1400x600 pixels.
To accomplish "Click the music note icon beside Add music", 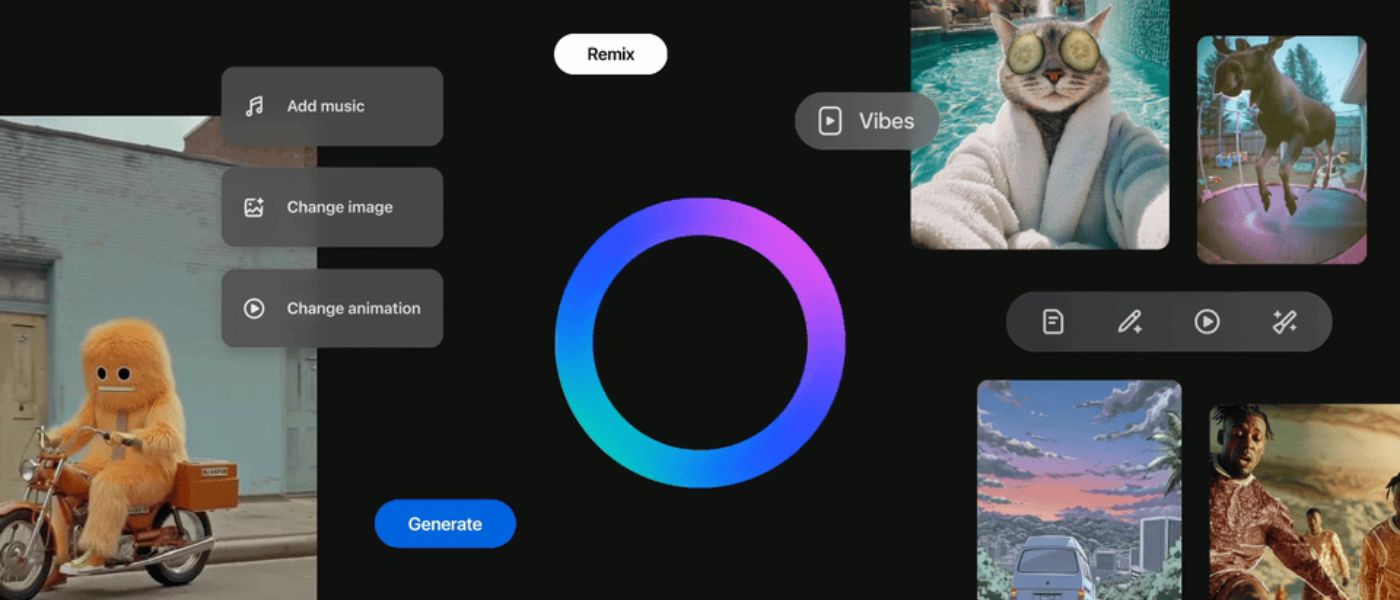I will click(x=254, y=106).
